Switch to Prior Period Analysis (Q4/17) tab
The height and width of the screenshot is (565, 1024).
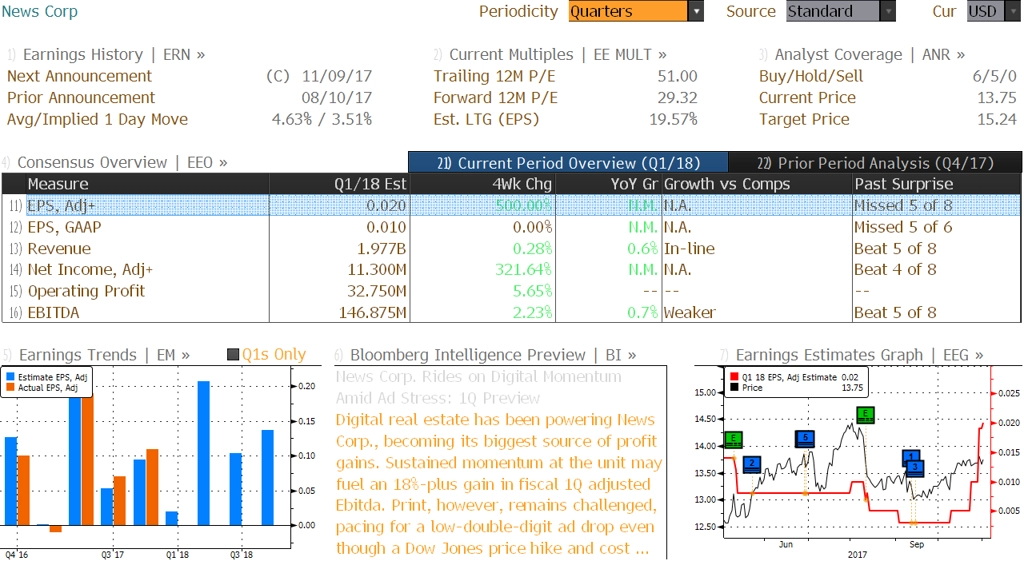(875, 163)
